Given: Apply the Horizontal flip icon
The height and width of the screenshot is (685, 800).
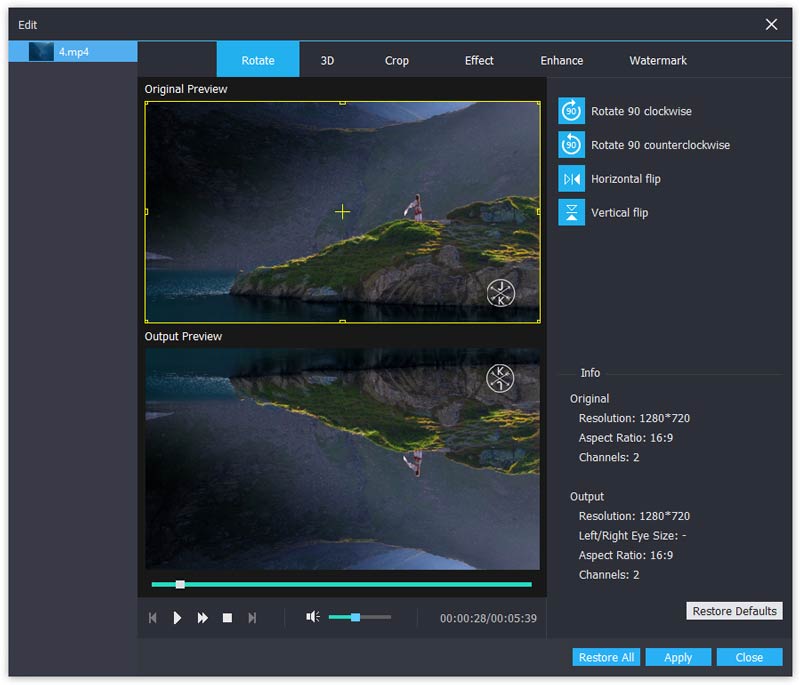Looking at the screenshot, I should (571, 179).
